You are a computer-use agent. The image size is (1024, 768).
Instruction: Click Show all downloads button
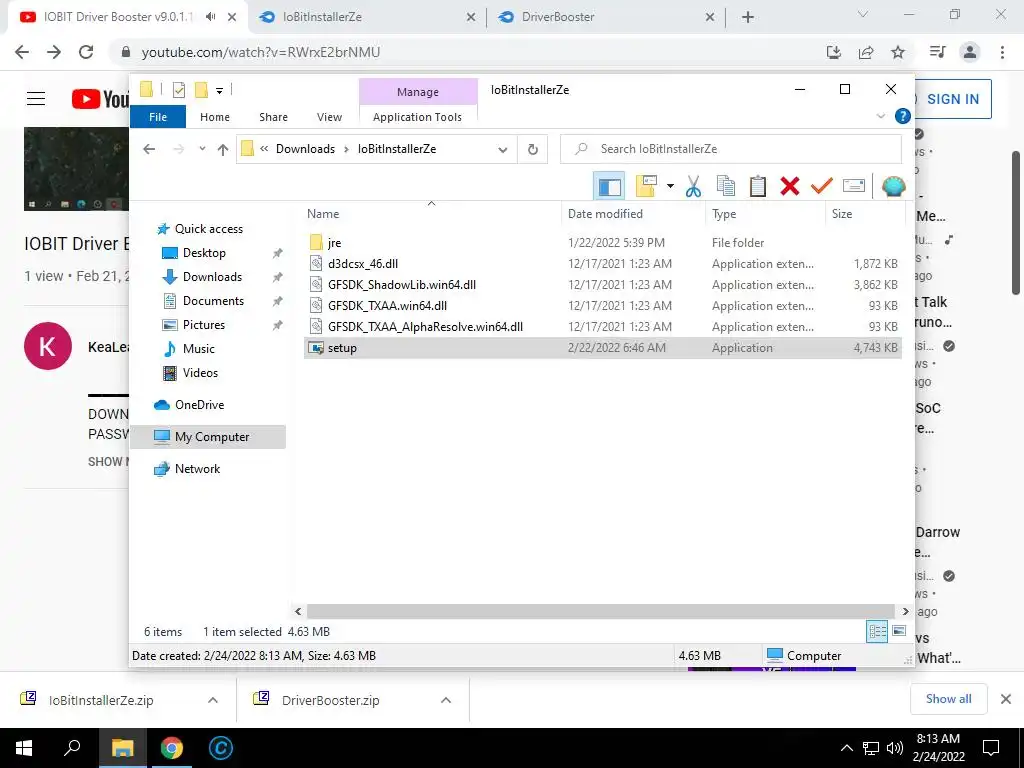[948, 699]
